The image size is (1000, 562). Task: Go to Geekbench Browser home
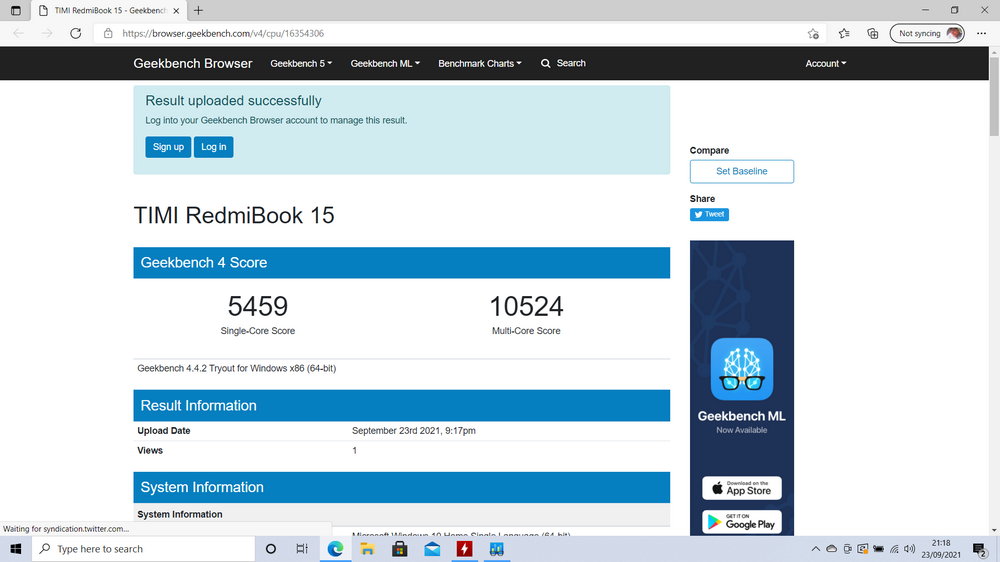click(193, 63)
